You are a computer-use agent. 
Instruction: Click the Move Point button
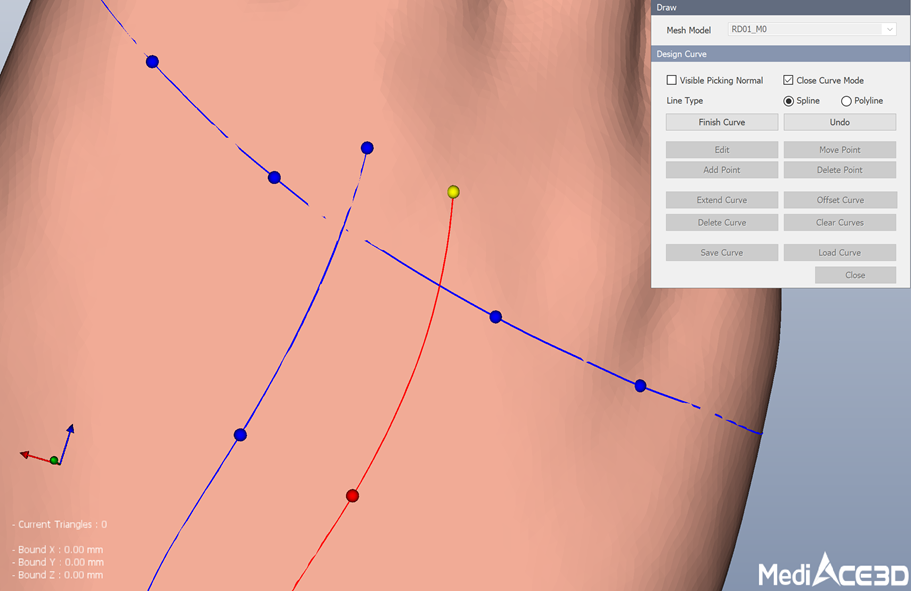click(840, 150)
